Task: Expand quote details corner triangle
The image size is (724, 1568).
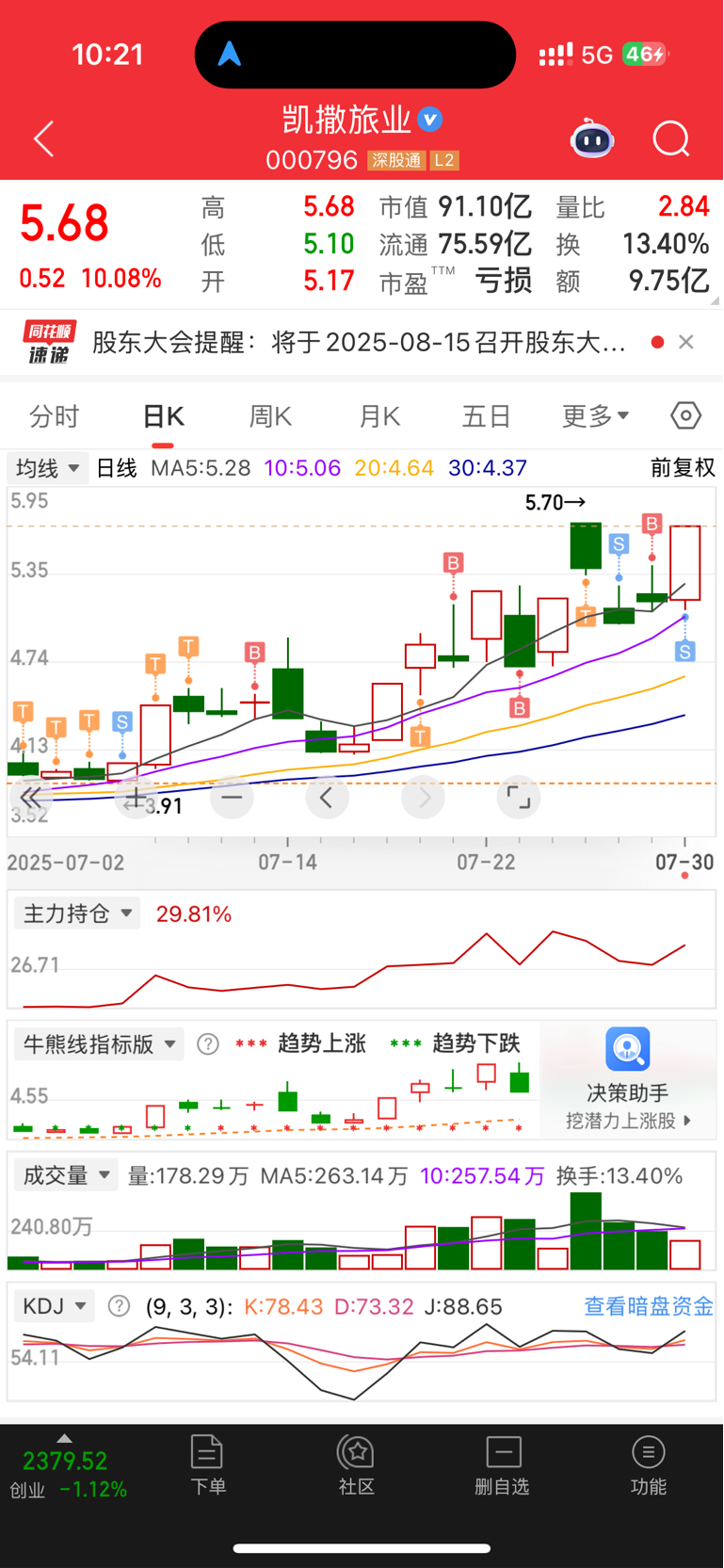Action: pyautogui.click(x=715, y=300)
